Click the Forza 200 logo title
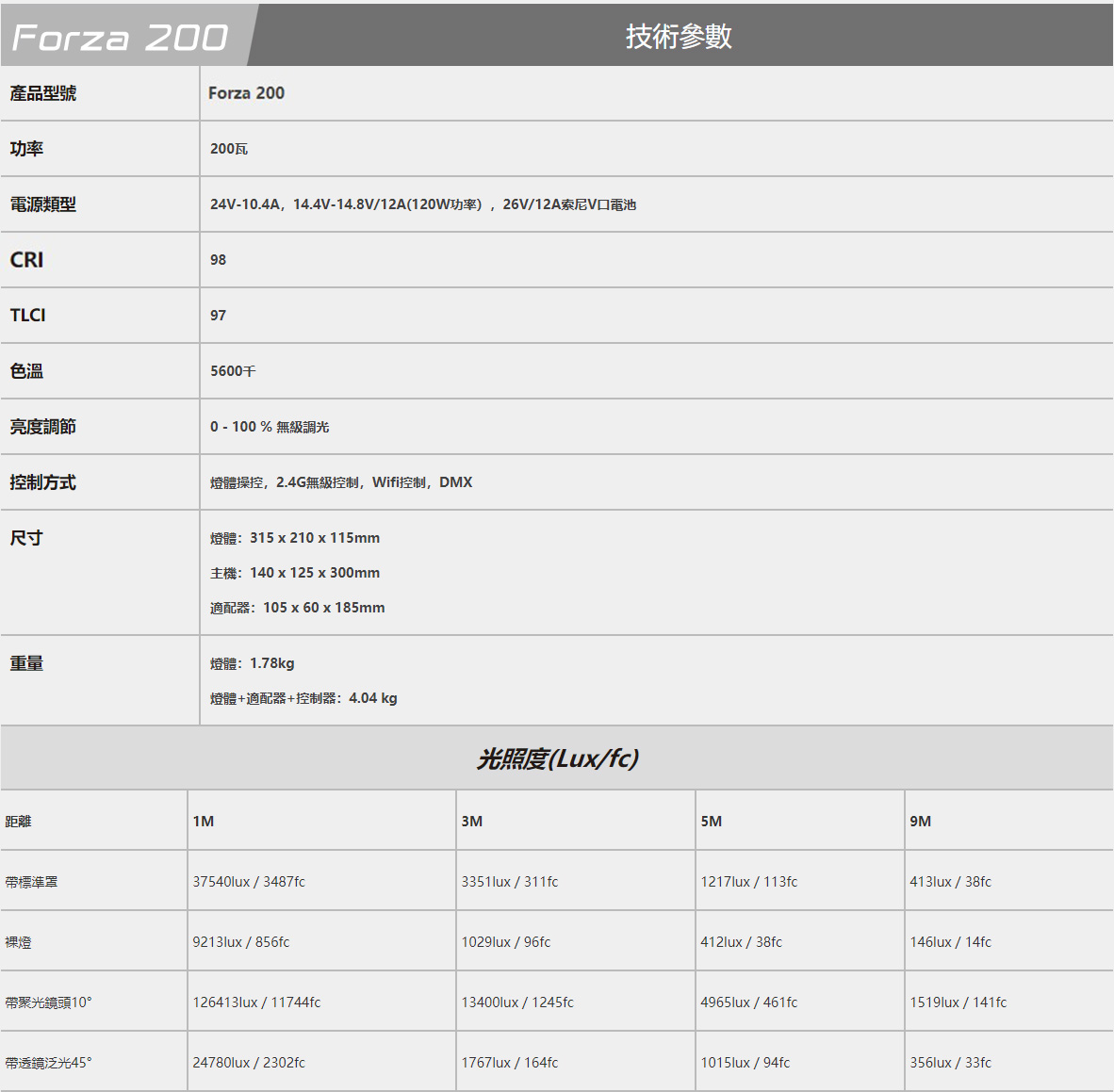This screenshot has width=1114, height=1092. tap(120, 37)
